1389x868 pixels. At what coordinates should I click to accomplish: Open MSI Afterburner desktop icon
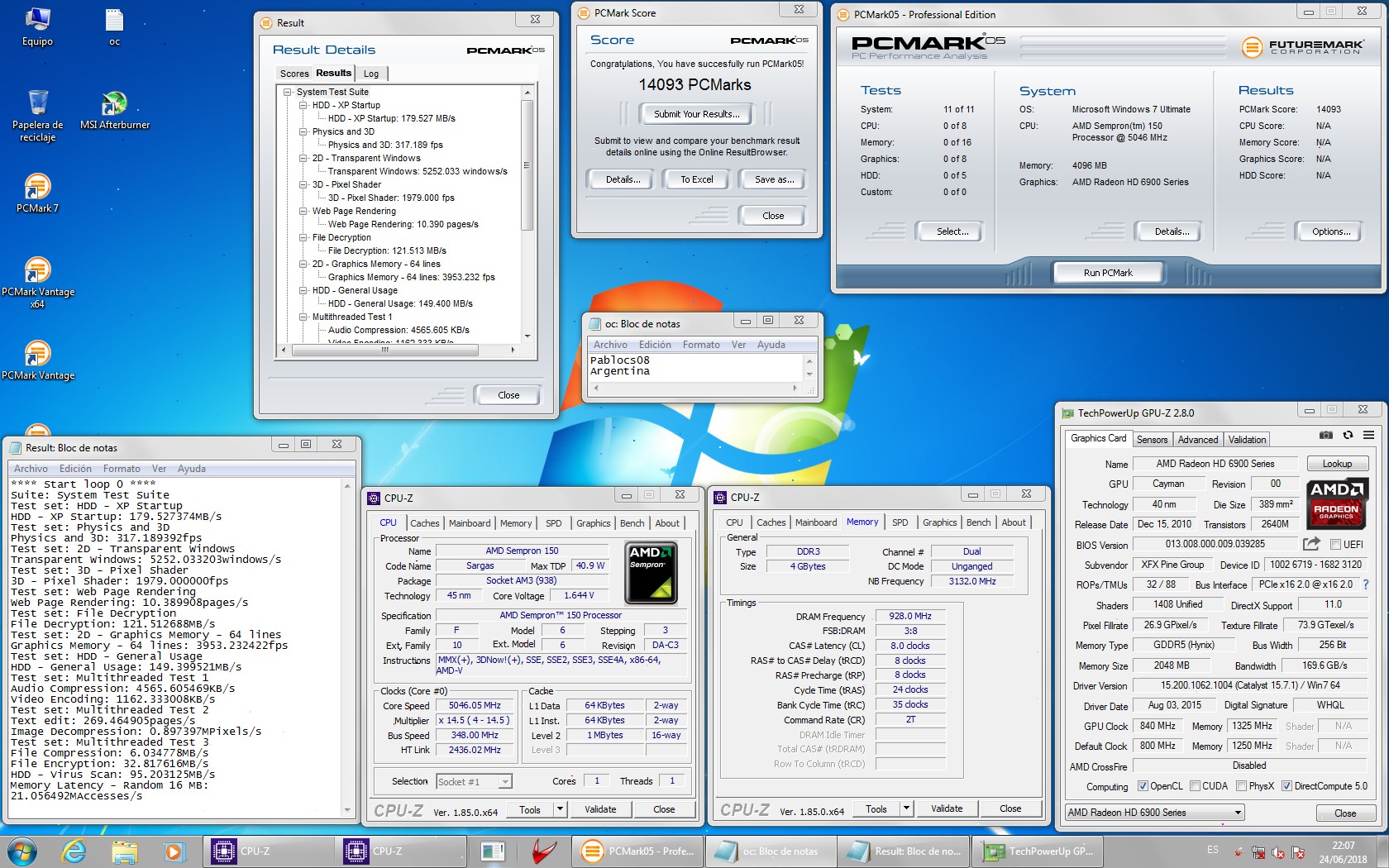[114, 111]
